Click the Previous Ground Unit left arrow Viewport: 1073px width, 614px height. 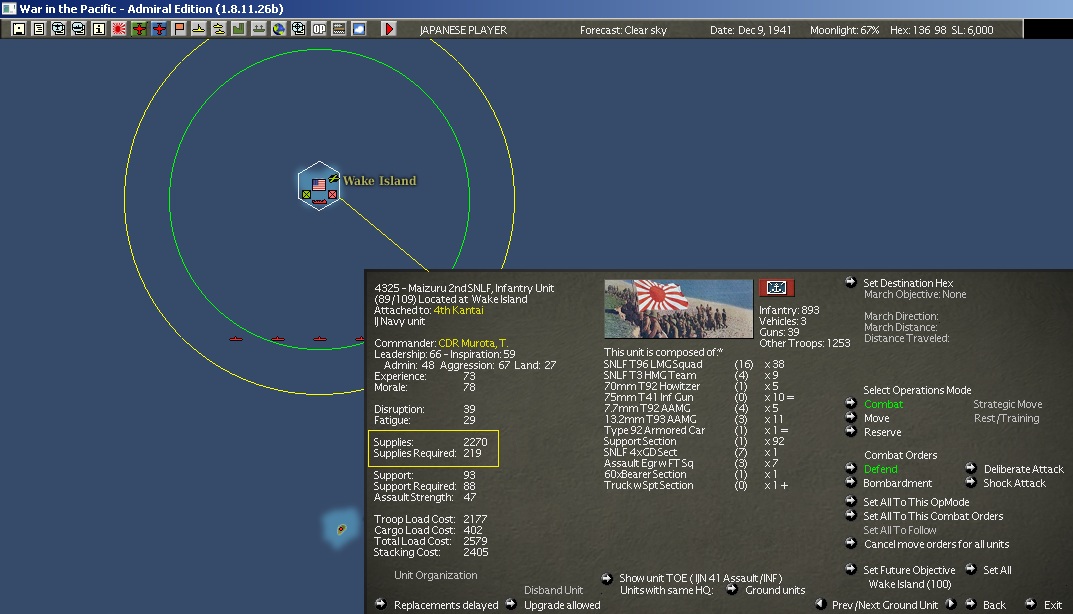click(820, 604)
